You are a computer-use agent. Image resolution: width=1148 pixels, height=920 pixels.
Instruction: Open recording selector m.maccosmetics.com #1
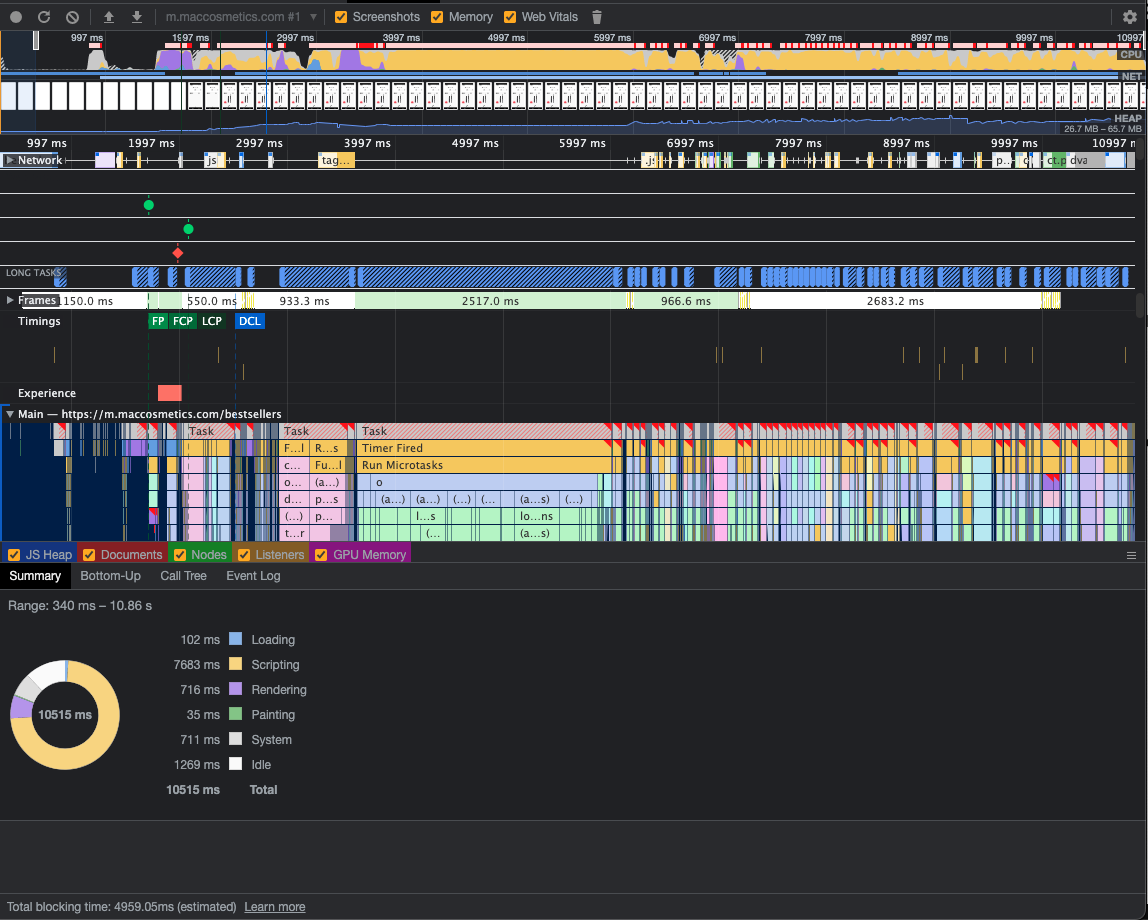(x=241, y=17)
